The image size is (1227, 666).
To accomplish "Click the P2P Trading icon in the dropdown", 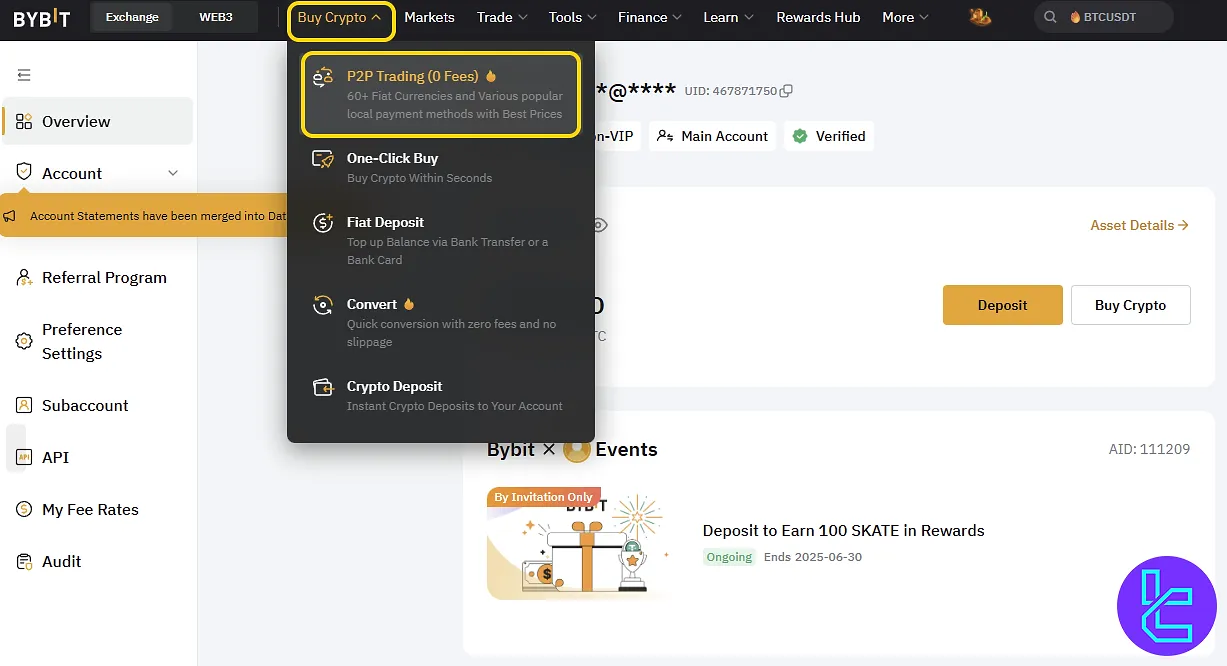I will (x=323, y=77).
